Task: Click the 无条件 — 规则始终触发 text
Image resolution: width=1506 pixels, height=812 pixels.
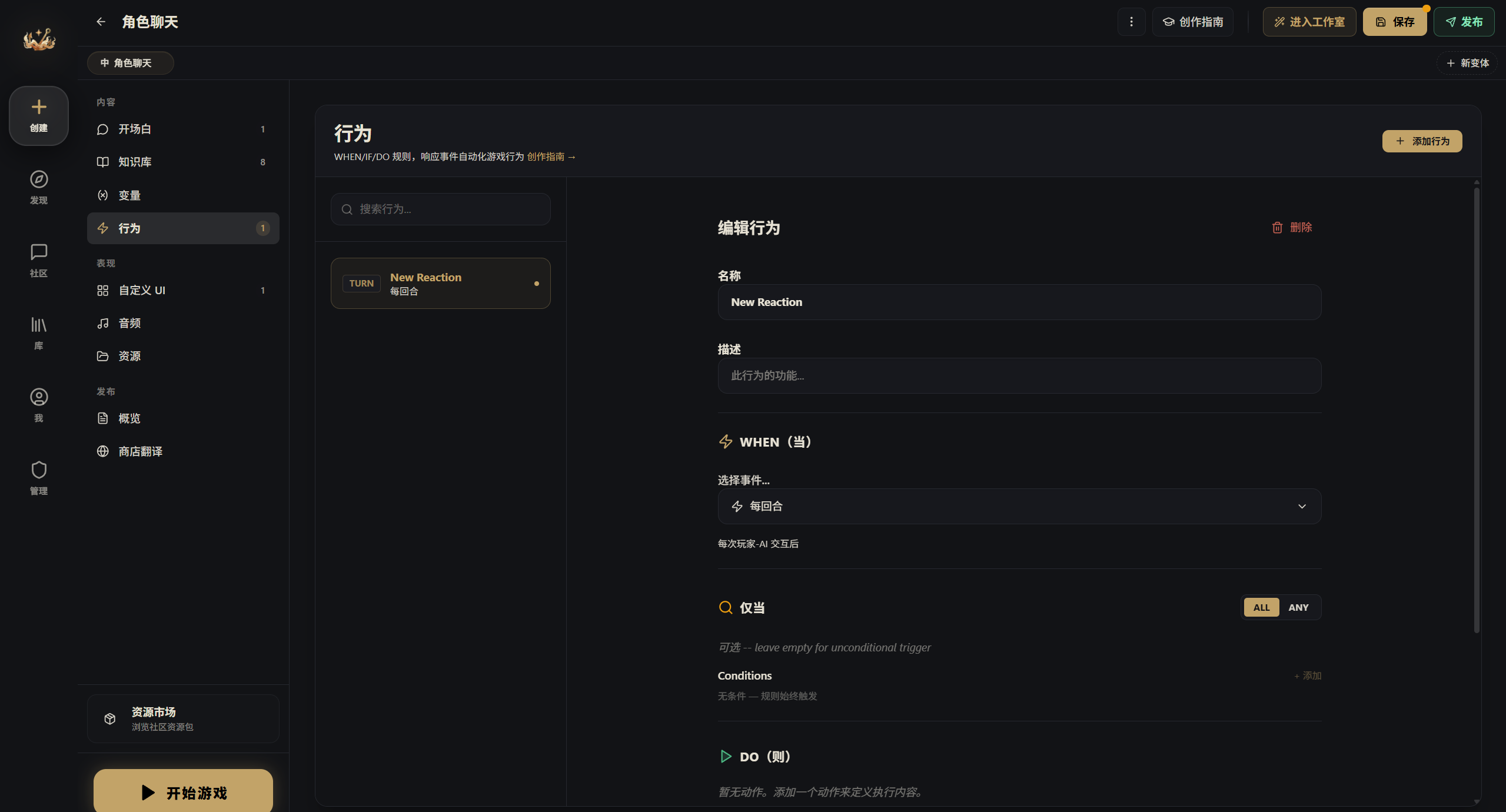Action: pyautogui.click(x=767, y=696)
